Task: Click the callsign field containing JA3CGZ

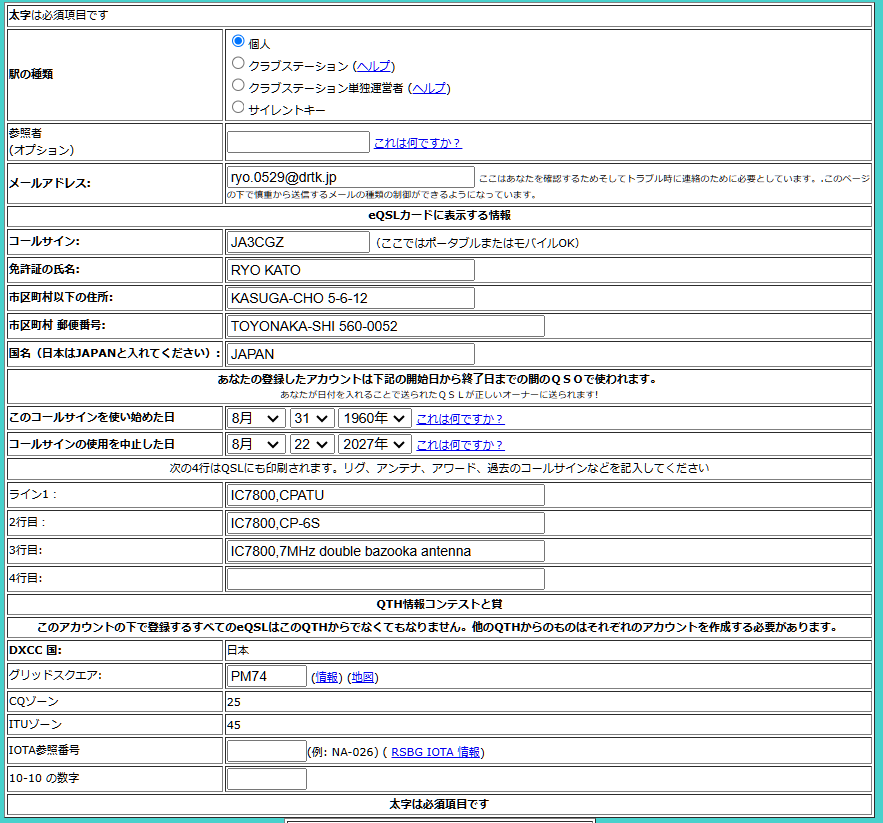Action: pos(298,242)
